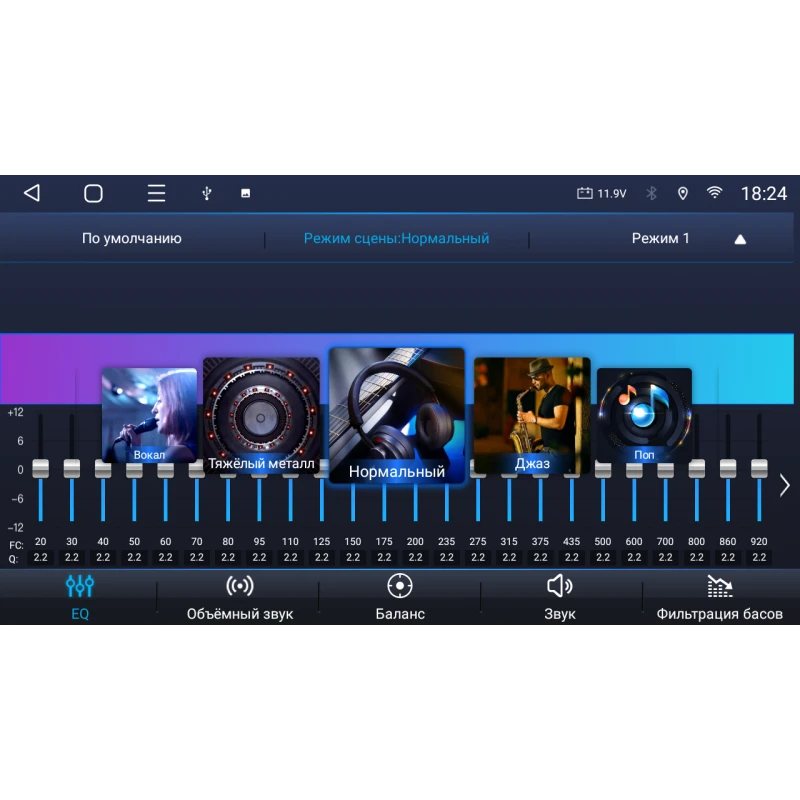The height and width of the screenshot is (800, 800).
Task: Choose the Вокал scene thumbnail
Action: (x=149, y=415)
